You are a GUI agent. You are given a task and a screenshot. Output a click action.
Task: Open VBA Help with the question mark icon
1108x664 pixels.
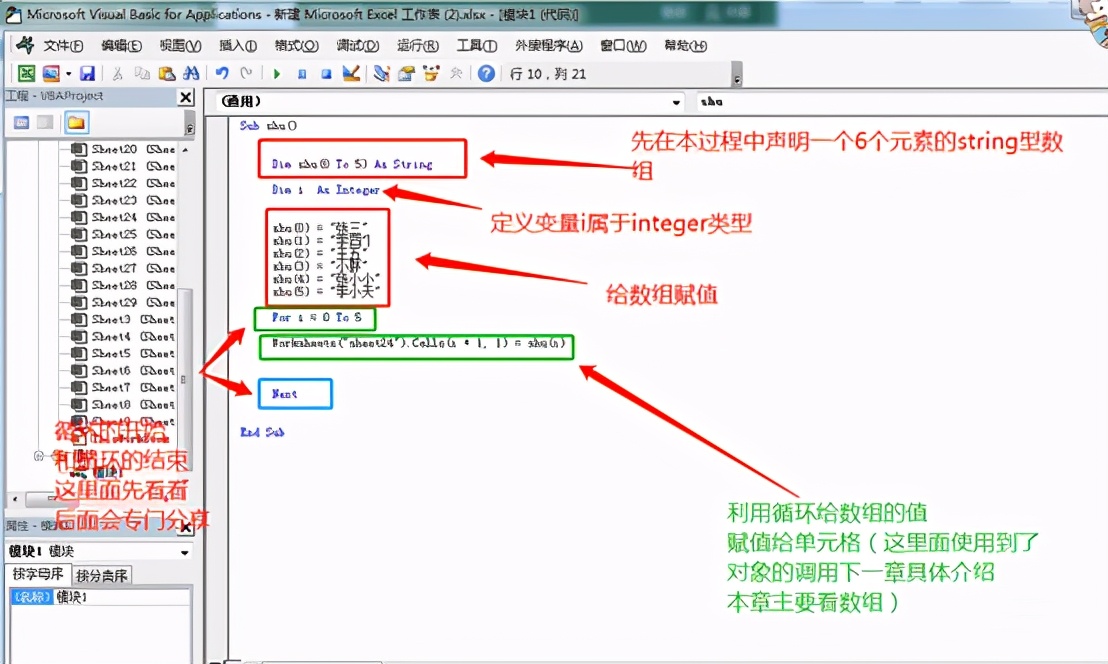(486, 73)
